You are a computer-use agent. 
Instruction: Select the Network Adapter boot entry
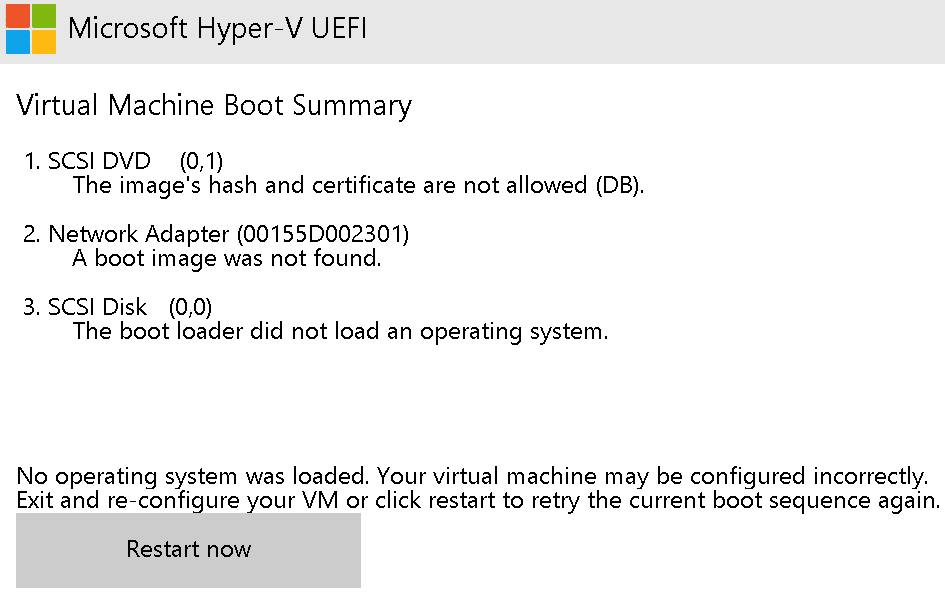click(216, 234)
